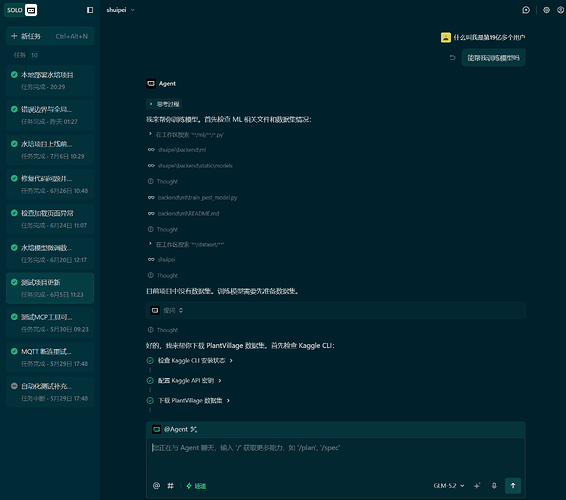Open the settings gear icon
Image resolution: width=566 pixels, height=500 pixels.
click(547, 10)
